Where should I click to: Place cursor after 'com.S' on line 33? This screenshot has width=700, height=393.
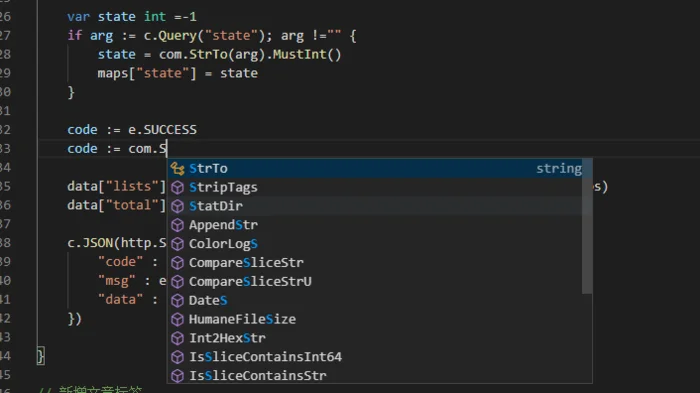(x=167, y=148)
